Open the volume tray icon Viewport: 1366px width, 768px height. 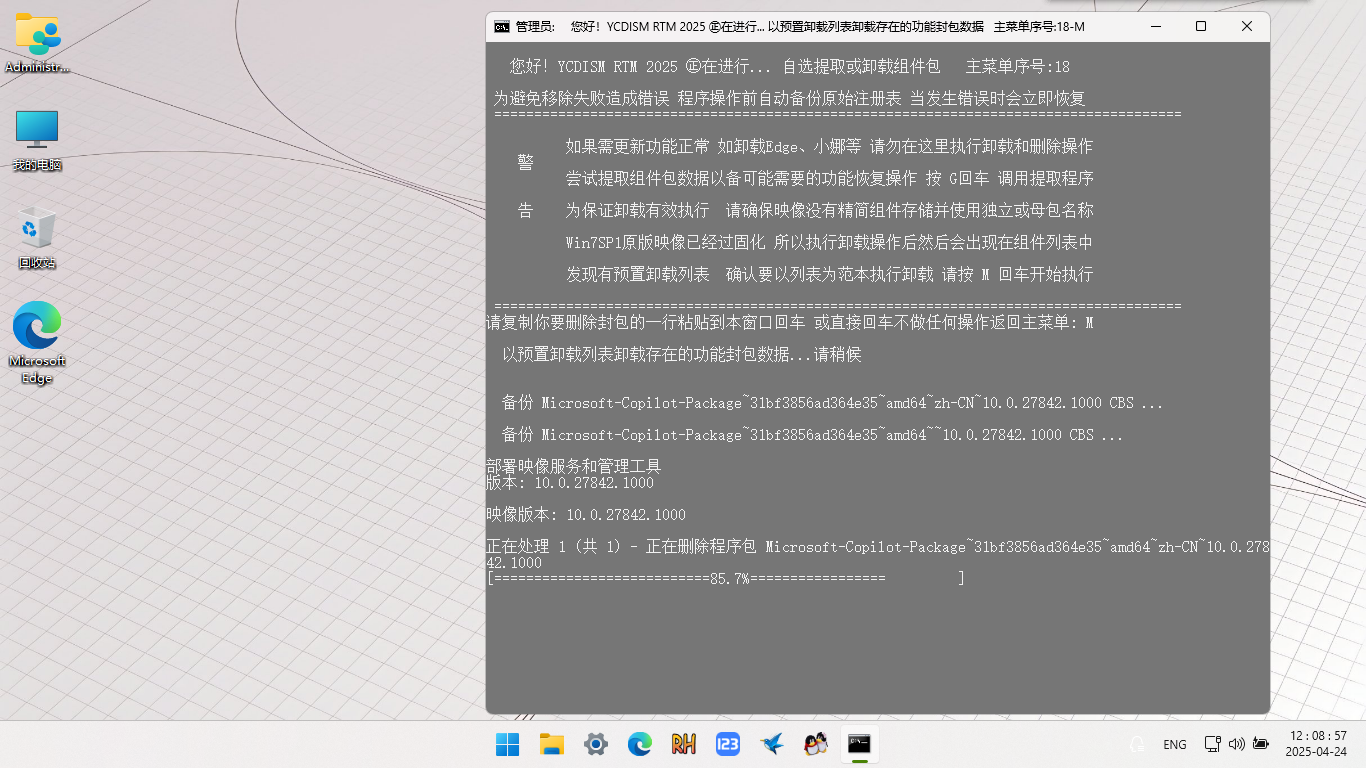click(x=1237, y=744)
